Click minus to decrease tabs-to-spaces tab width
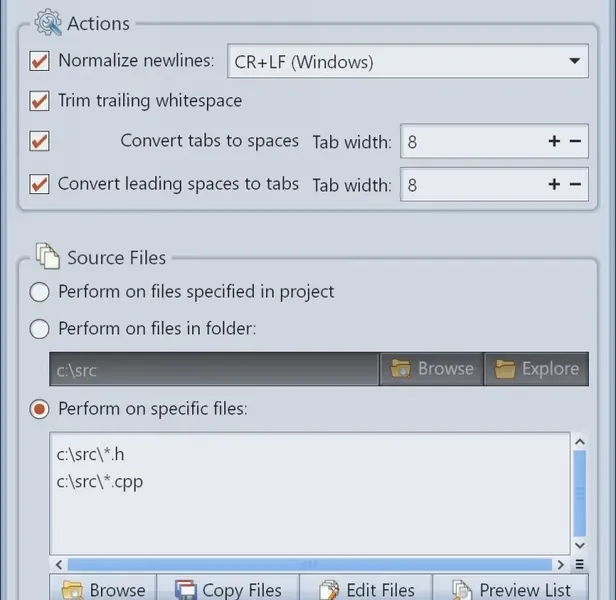Viewport: 616px width, 600px height. pyautogui.click(x=575, y=142)
